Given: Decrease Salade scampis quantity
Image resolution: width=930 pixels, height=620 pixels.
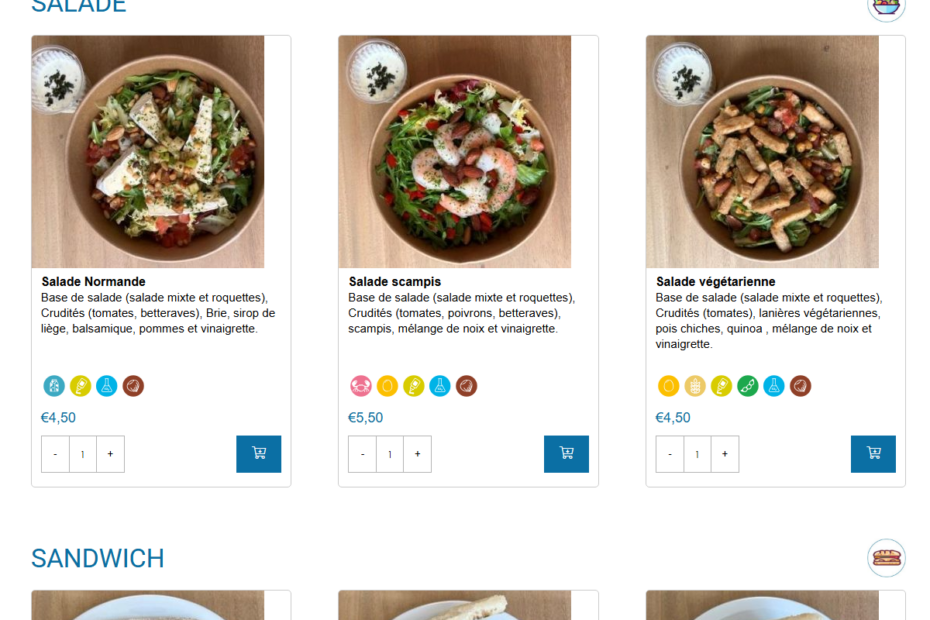Looking at the screenshot, I should (362, 454).
